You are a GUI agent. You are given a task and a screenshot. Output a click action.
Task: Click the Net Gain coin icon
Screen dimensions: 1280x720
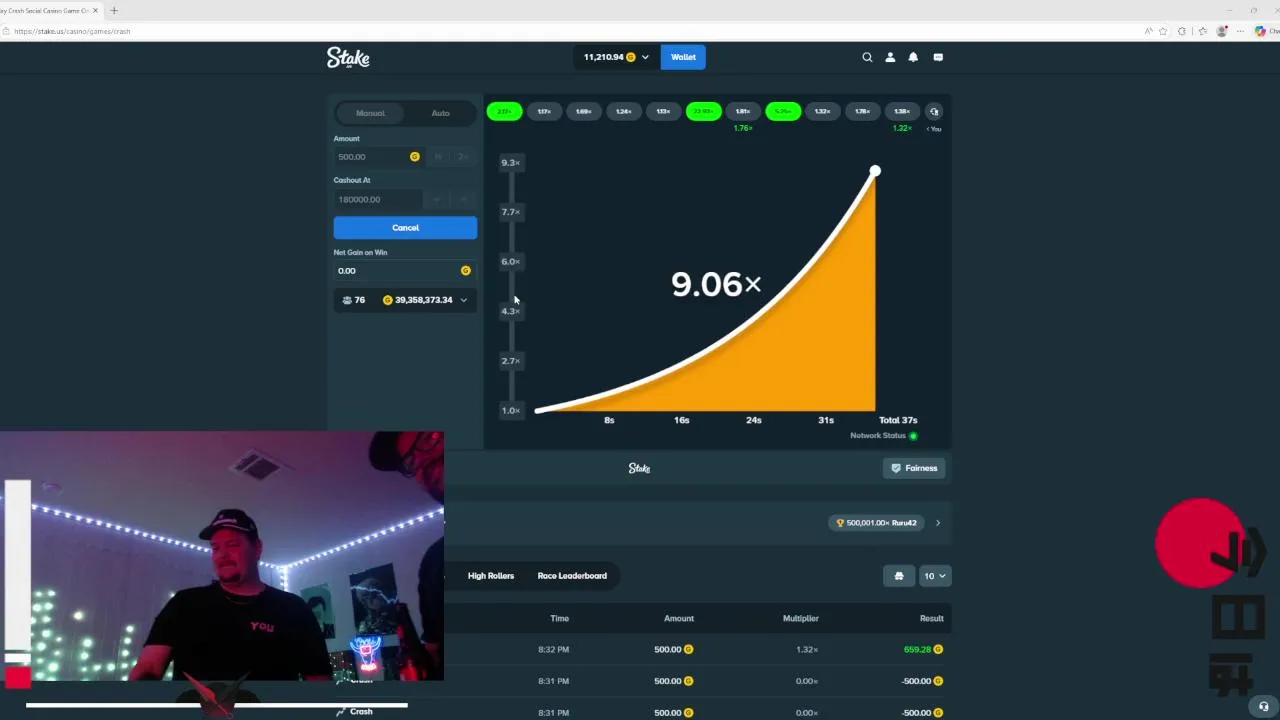click(x=465, y=271)
